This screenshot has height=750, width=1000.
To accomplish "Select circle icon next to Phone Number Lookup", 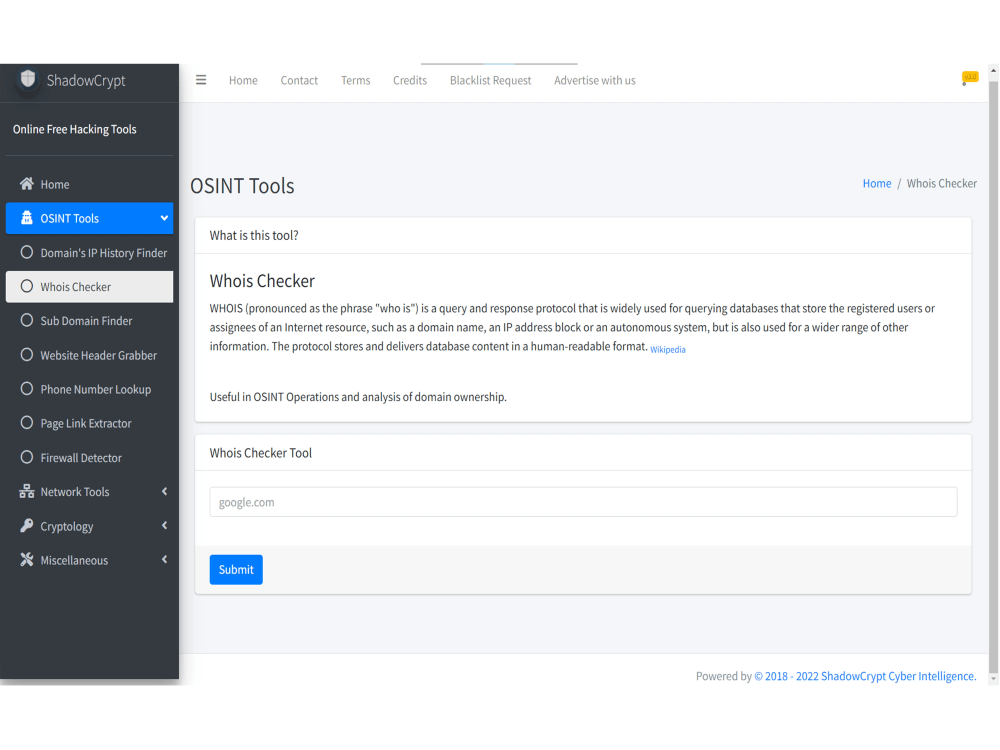I will point(27,388).
